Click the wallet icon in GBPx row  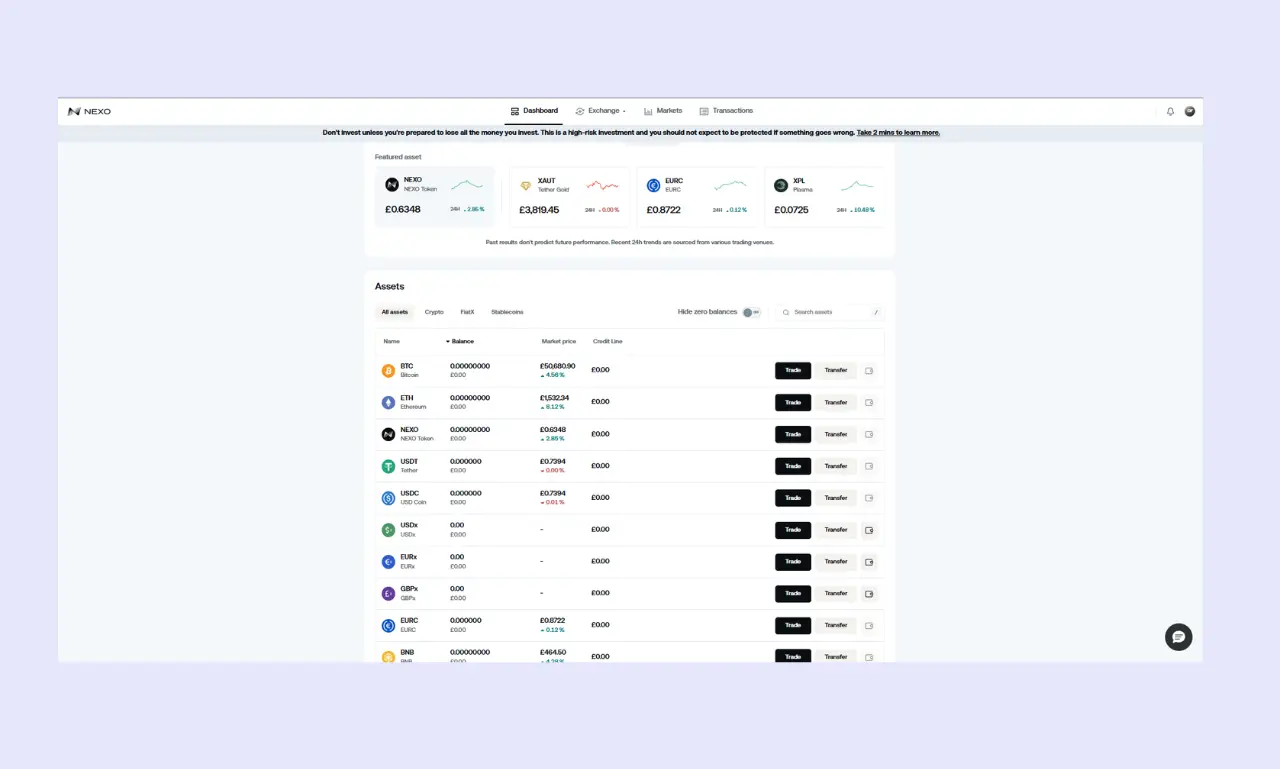pos(869,594)
